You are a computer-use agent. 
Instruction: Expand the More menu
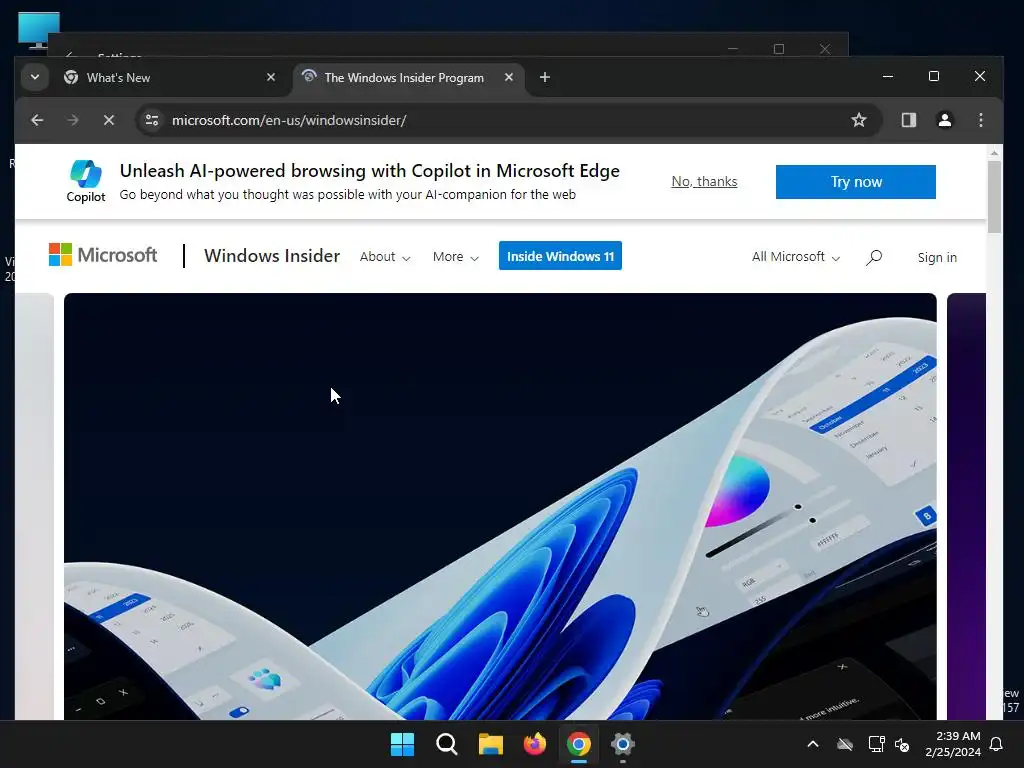click(x=456, y=257)
